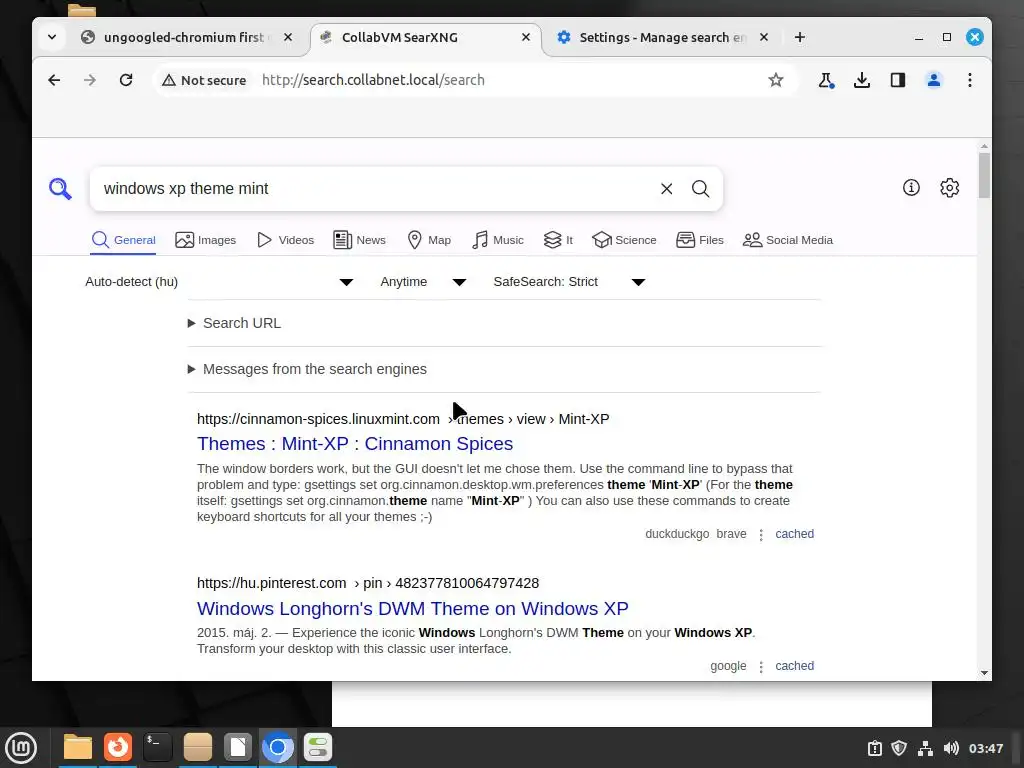Image resolution: width=1024 pixels, height=768 pixels.
Task: Go back with the browser back arrow
Action: (x=54, y=80)
